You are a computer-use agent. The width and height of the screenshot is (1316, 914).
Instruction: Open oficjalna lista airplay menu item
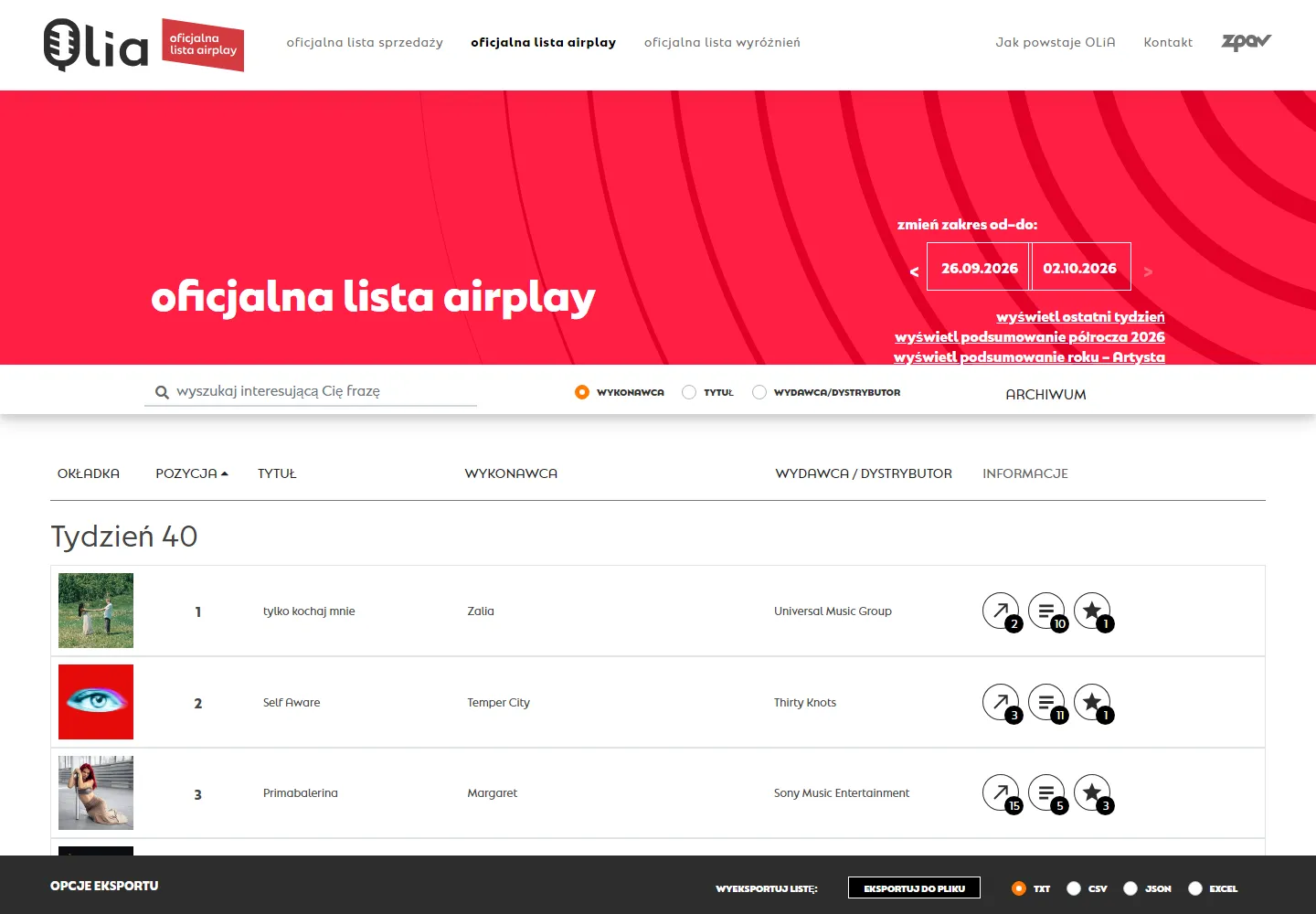point(544,42)
